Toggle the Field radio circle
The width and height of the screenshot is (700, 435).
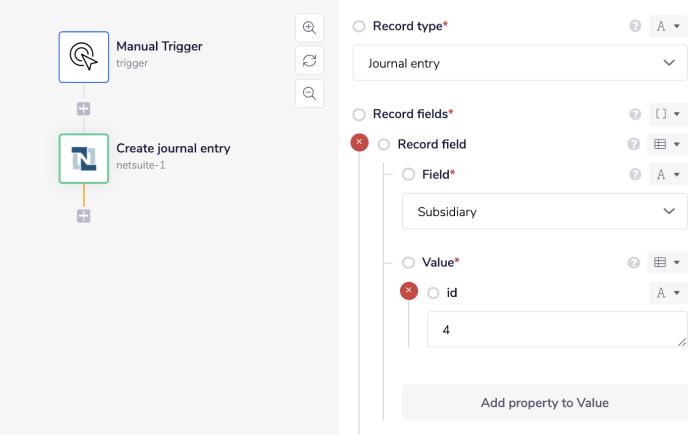408,174
